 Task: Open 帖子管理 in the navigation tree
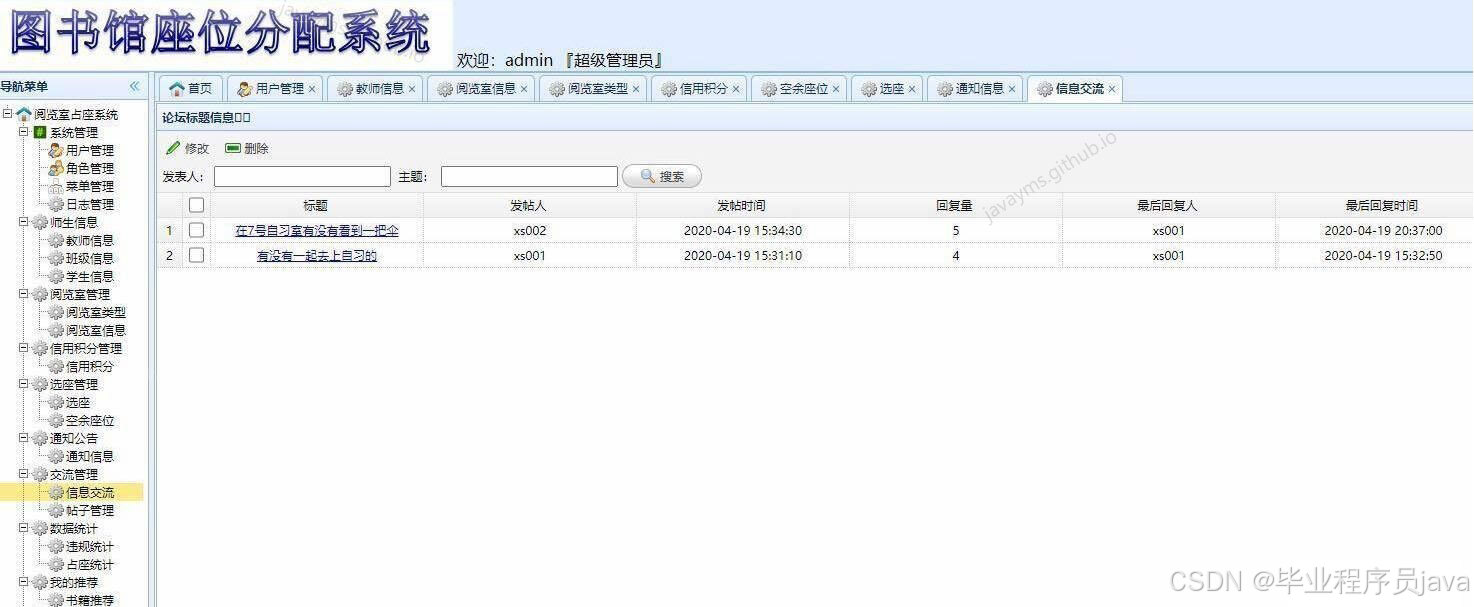tap(90, 510)
